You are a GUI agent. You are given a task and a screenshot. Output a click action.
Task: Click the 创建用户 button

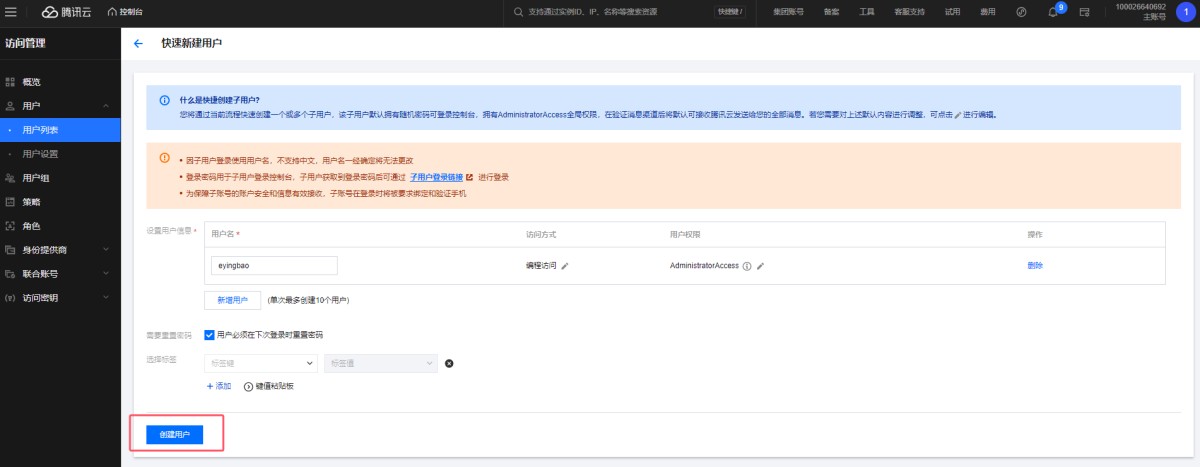(175, 435)
